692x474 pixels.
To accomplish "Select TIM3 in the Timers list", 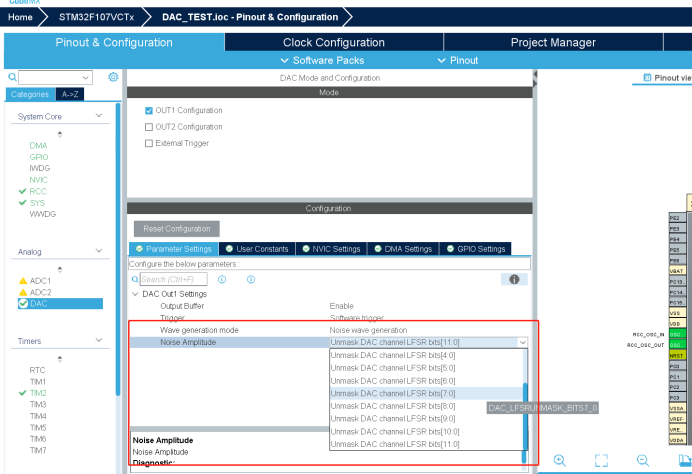I will (38, 404).
